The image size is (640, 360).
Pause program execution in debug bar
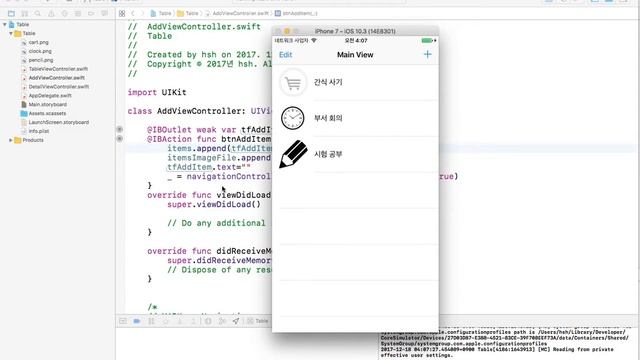(151, 321)
